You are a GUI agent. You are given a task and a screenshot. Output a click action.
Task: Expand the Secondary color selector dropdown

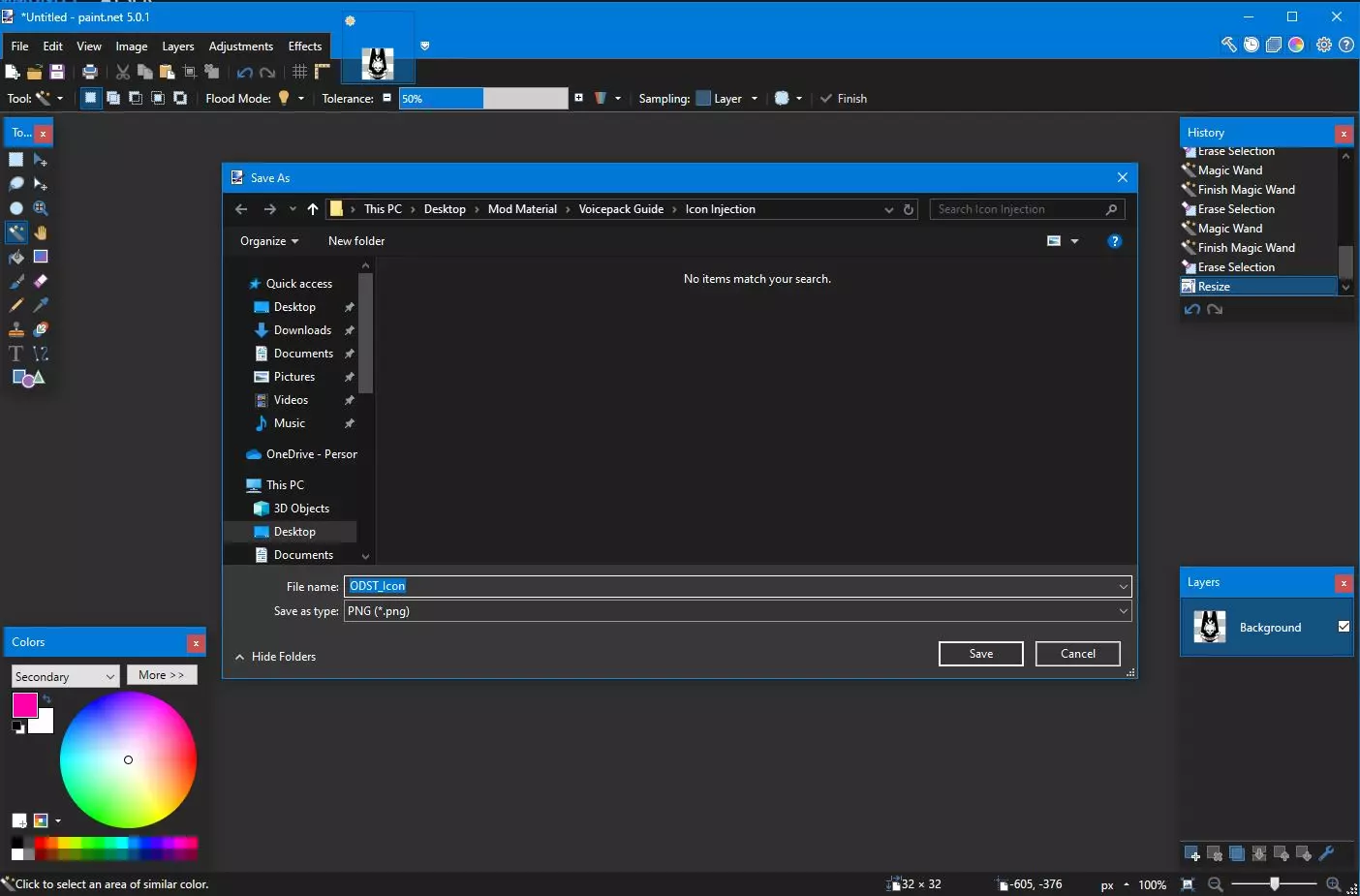coord(65,676)
